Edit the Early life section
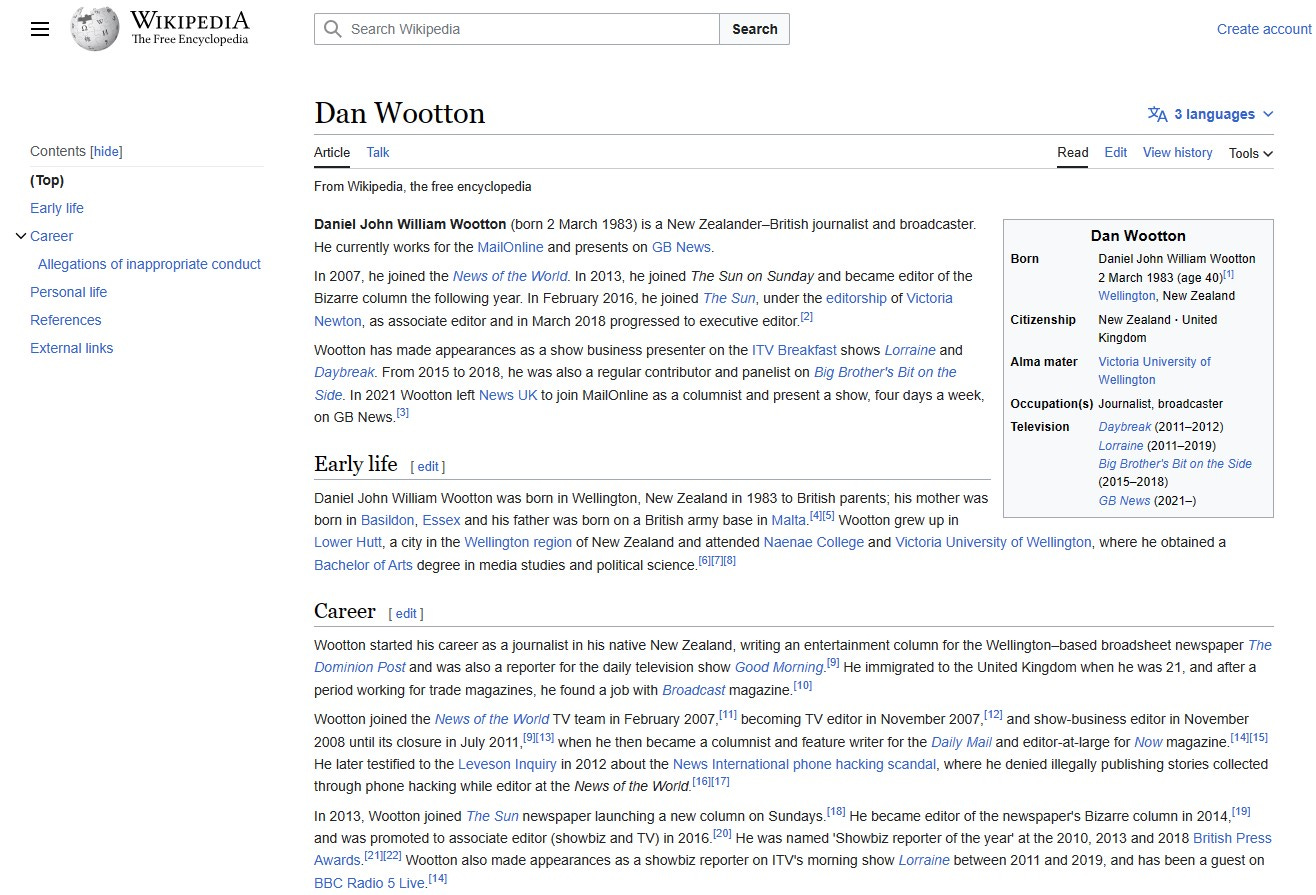This screenshot has width=1316, height=895. (x=428, y=466)
